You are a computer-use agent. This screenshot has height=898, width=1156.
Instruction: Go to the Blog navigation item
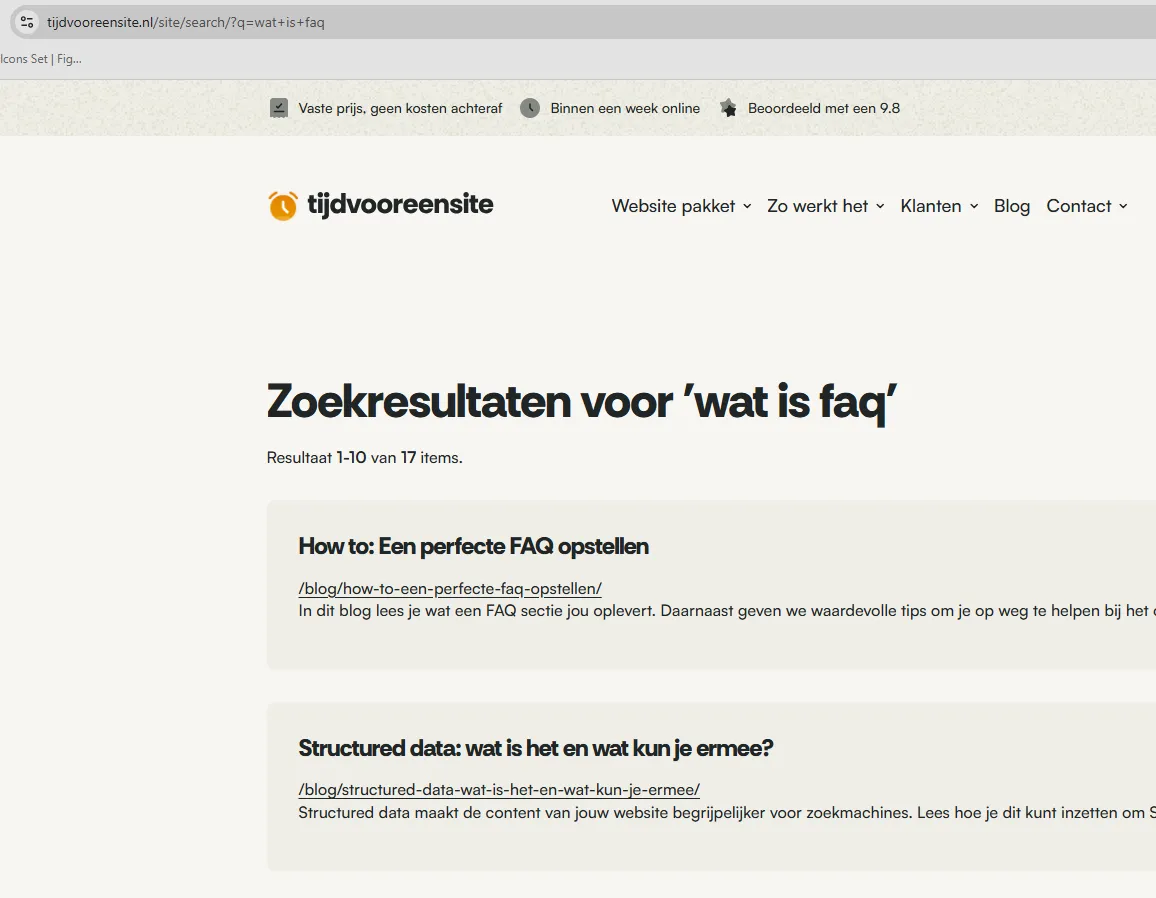tap(1011, 206)
